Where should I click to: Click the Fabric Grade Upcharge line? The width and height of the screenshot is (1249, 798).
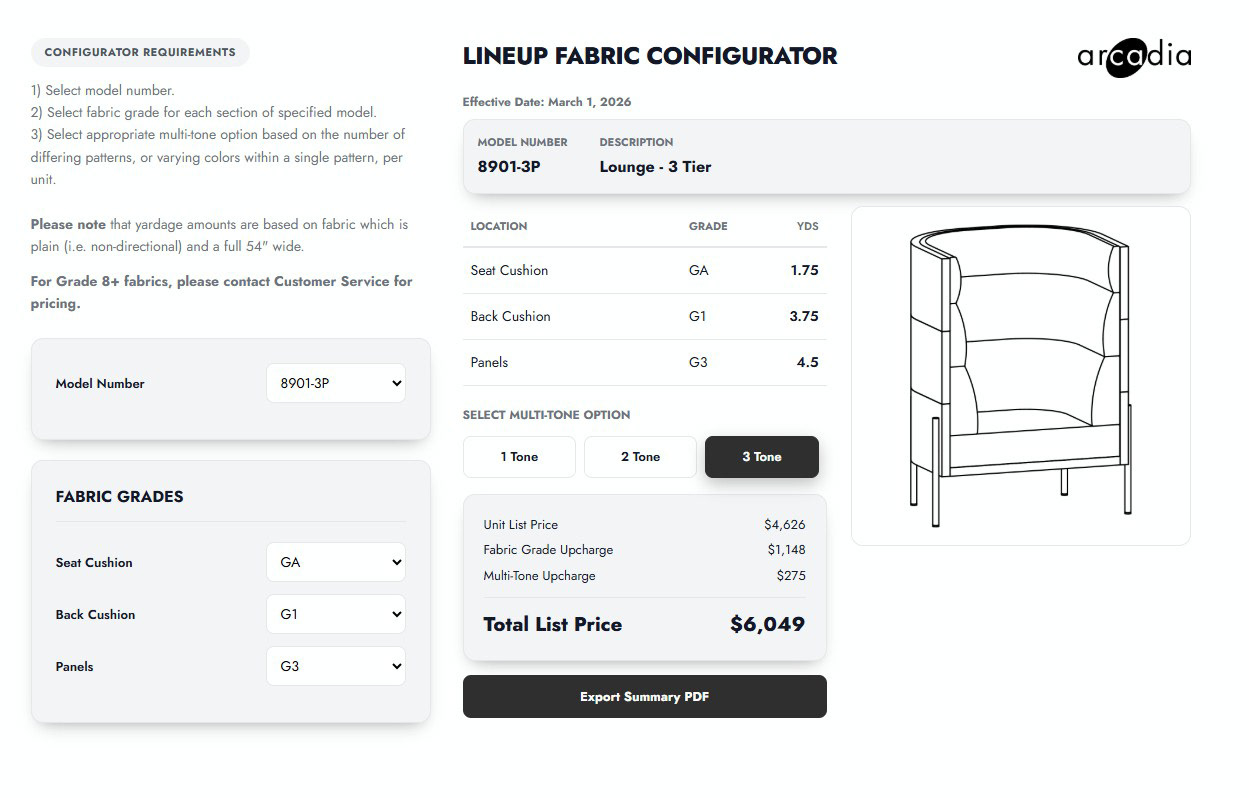point(644,550)
